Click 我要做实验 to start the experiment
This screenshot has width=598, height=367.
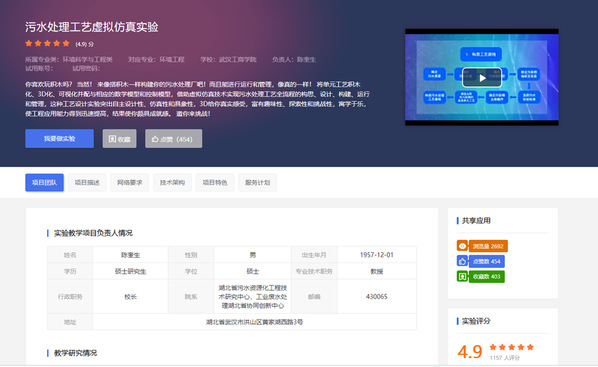coord(59,138)
